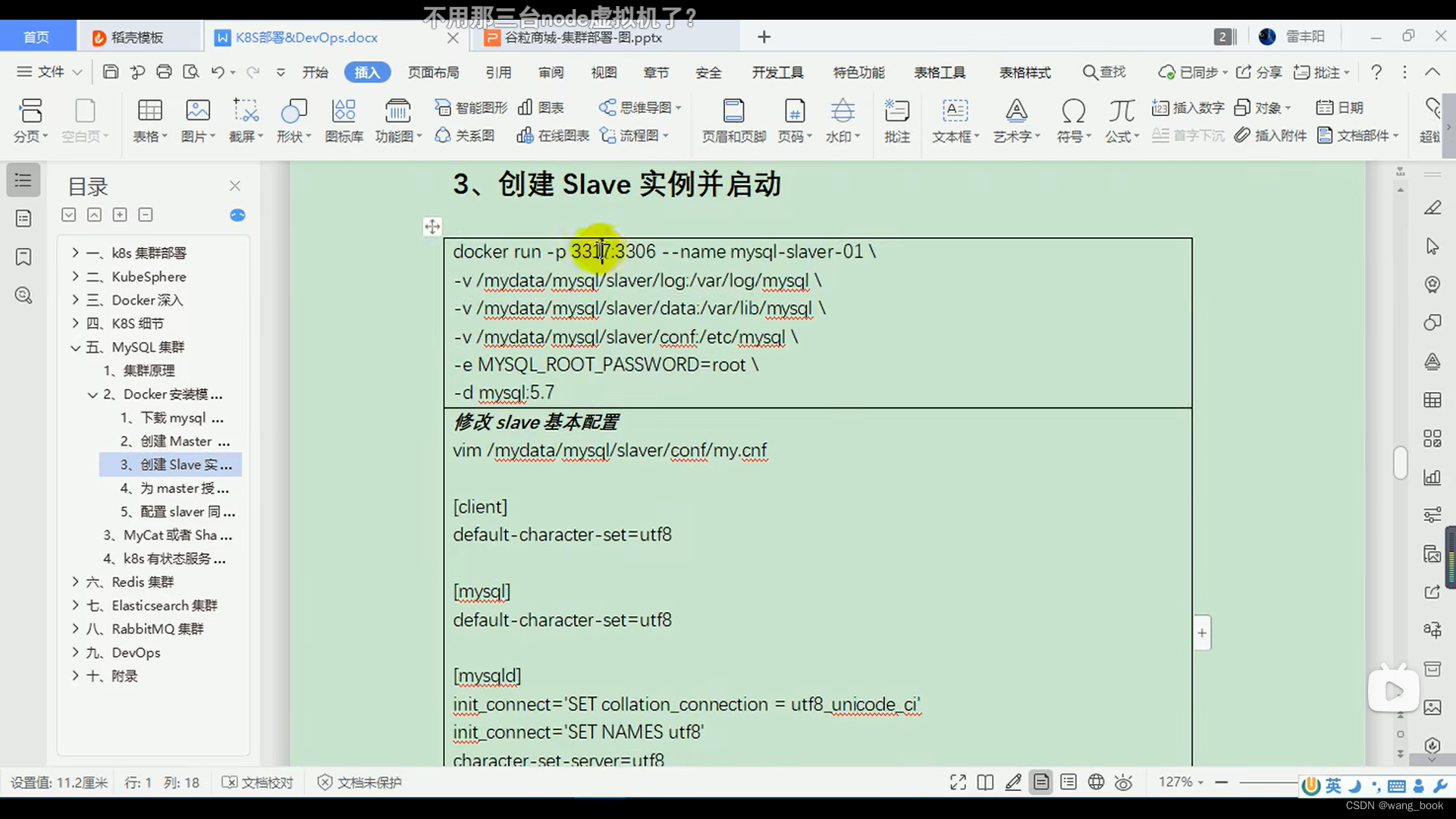Insert date with 日期

pyautogui.click(x=1339, y=108)
